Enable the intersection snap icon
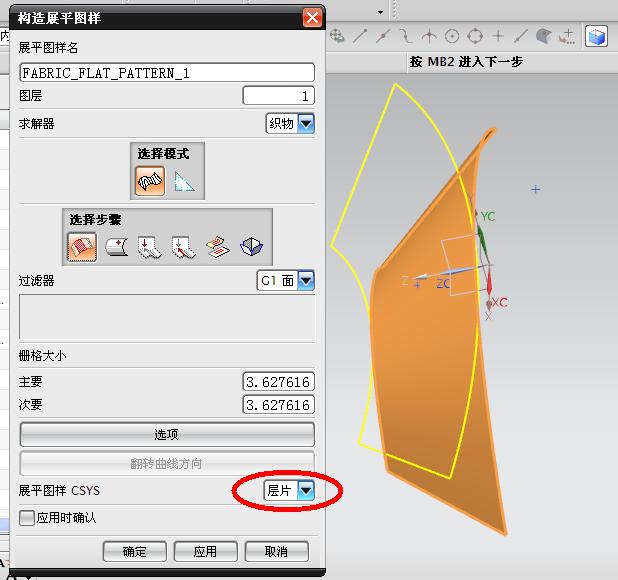 point(429,36)
